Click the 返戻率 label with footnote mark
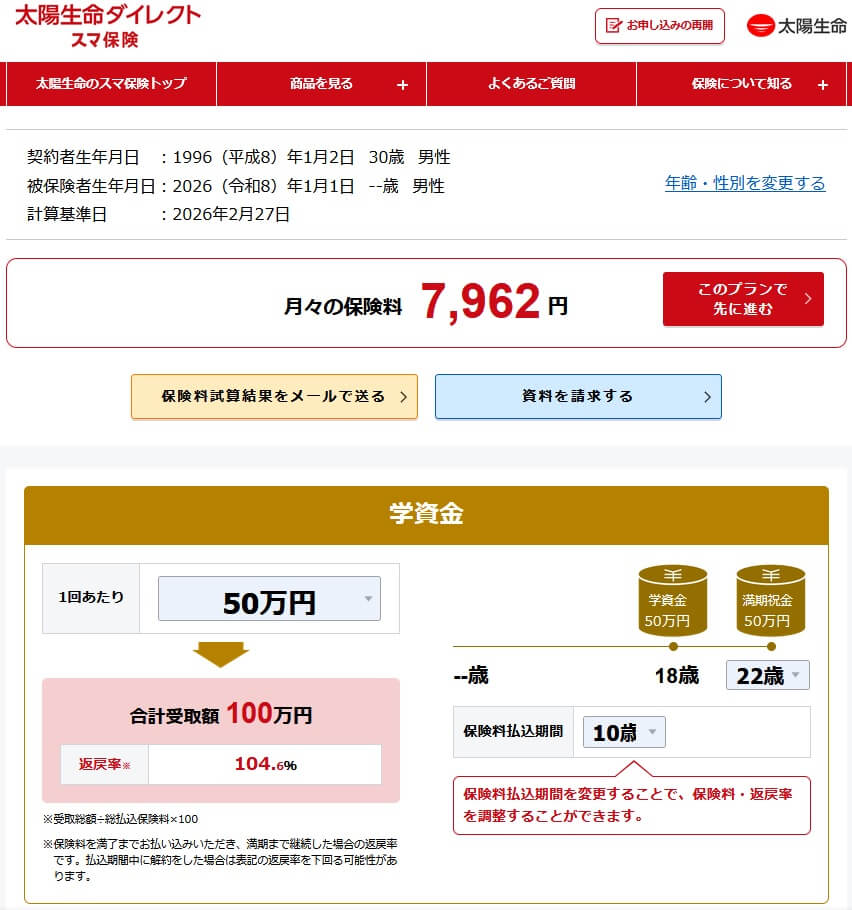This screenshot has width=852, height=910. tap(105, 764)
